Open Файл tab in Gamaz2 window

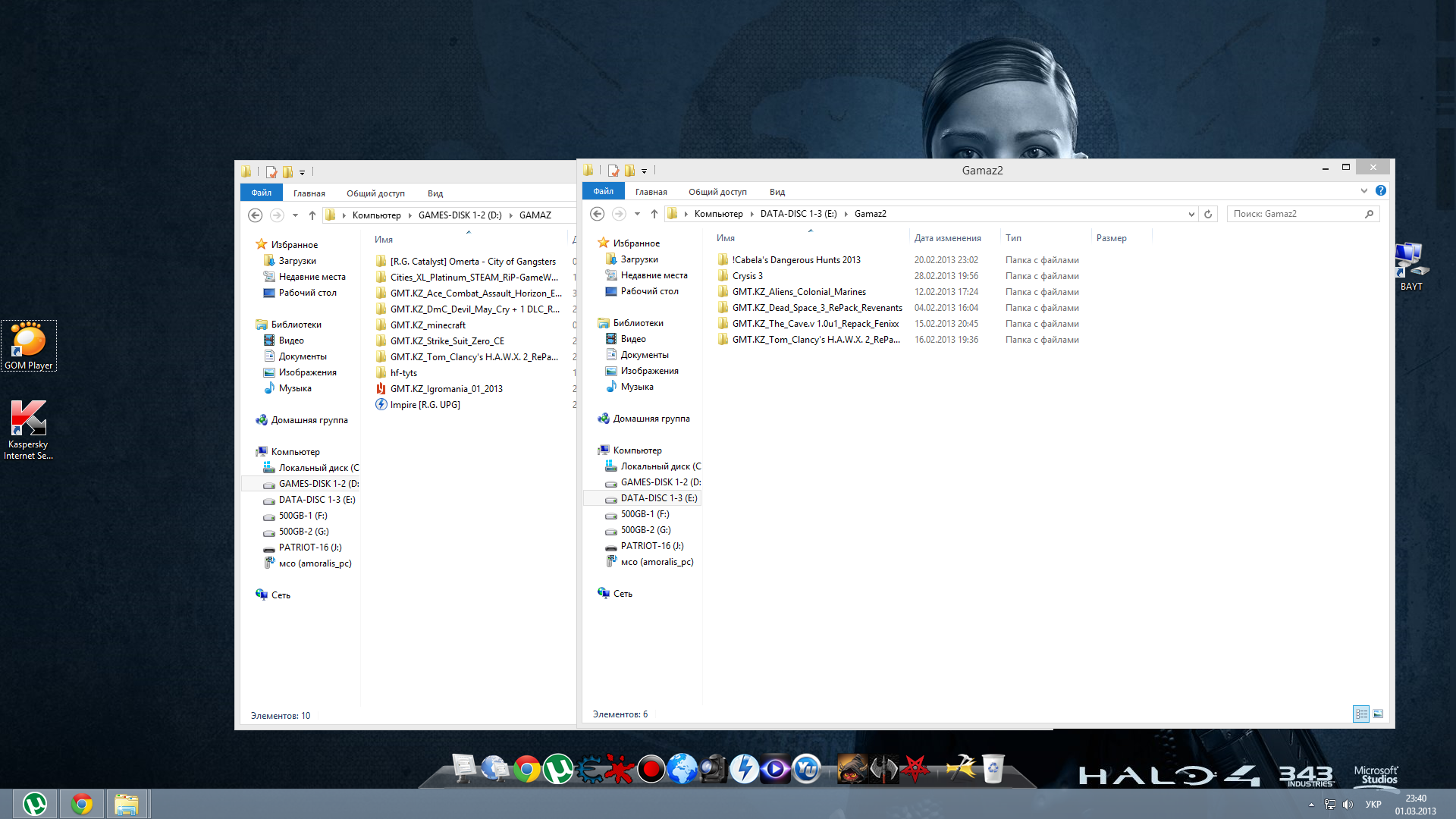click(604, 191)
